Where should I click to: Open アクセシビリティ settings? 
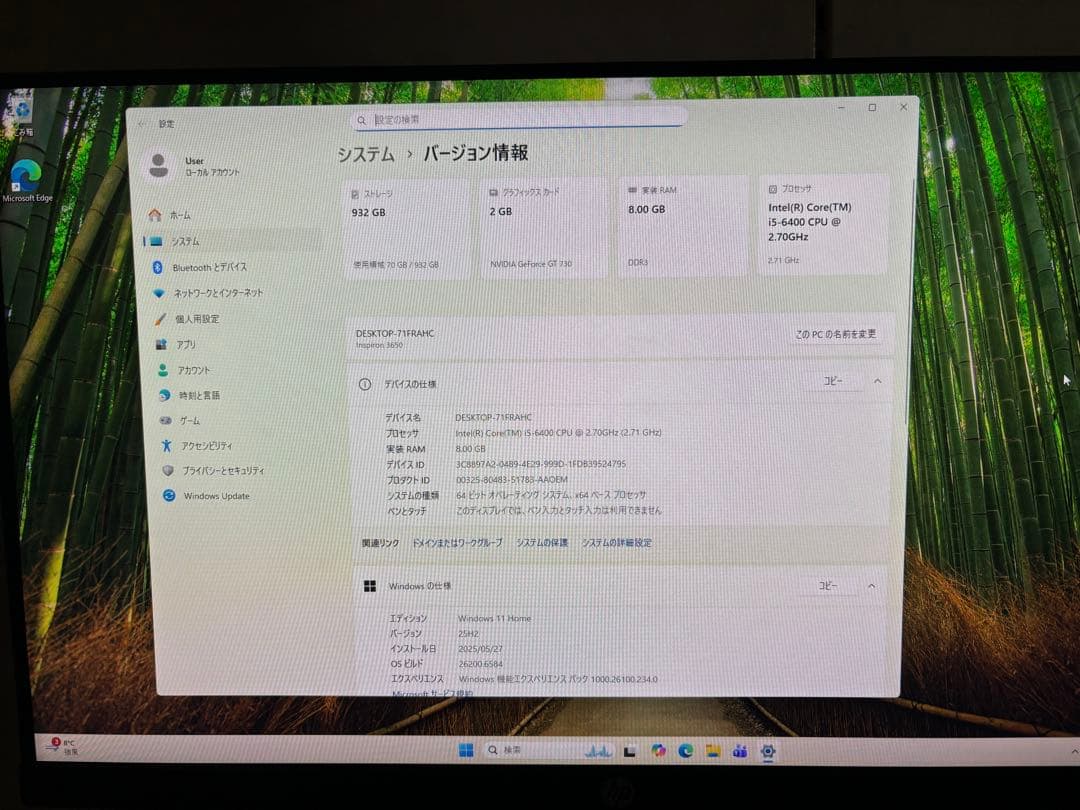tap(206, 446)
